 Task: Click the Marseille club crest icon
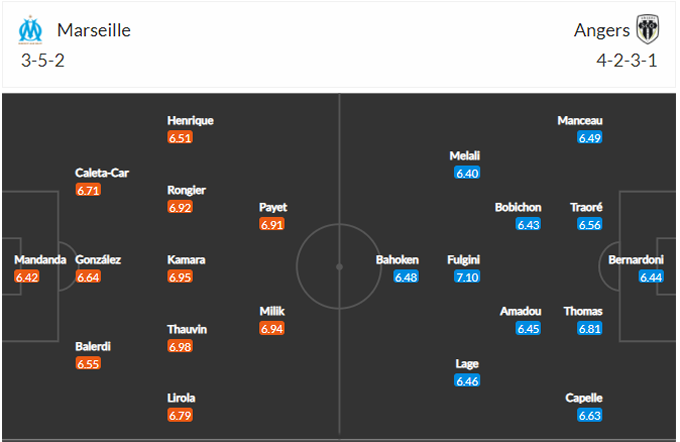tap(31, 30)
